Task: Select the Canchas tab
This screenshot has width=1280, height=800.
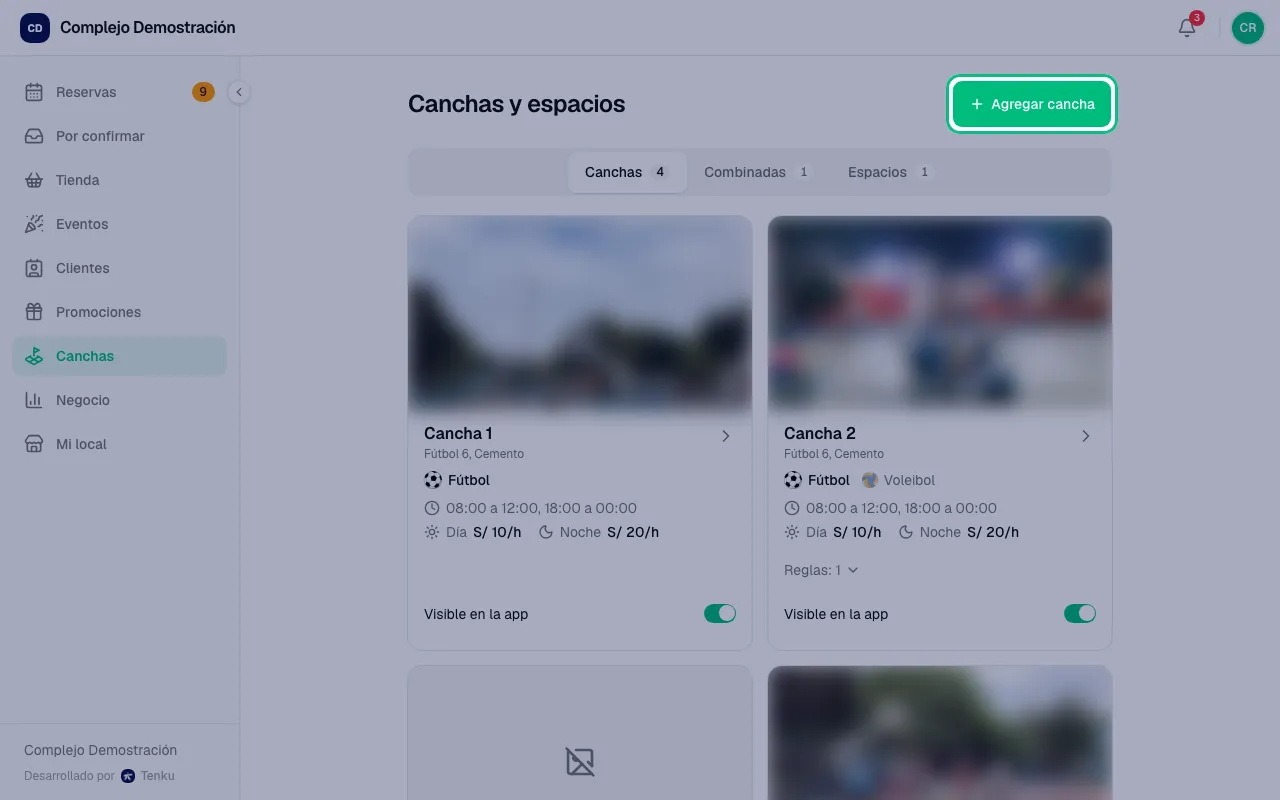Action: click(x=627, y=172)
